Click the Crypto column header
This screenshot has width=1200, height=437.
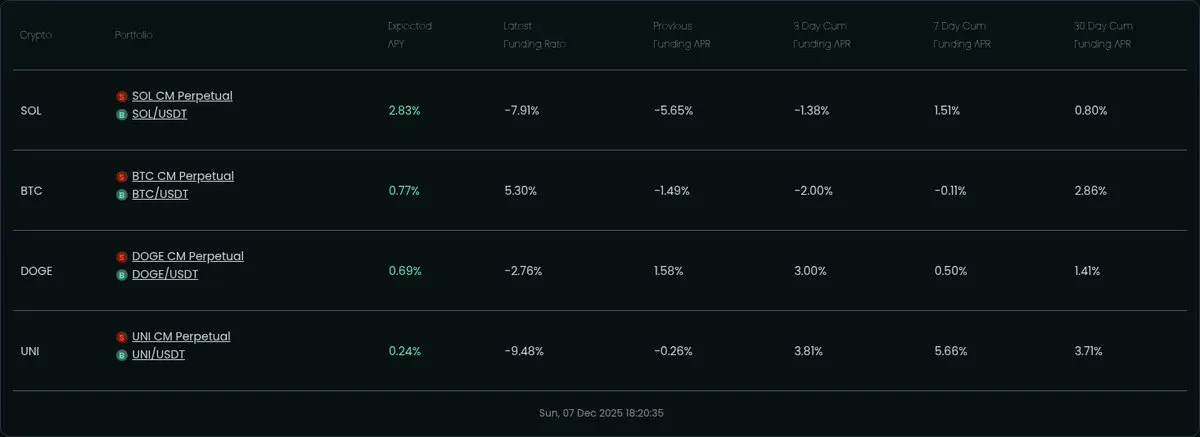click(36, 35)
